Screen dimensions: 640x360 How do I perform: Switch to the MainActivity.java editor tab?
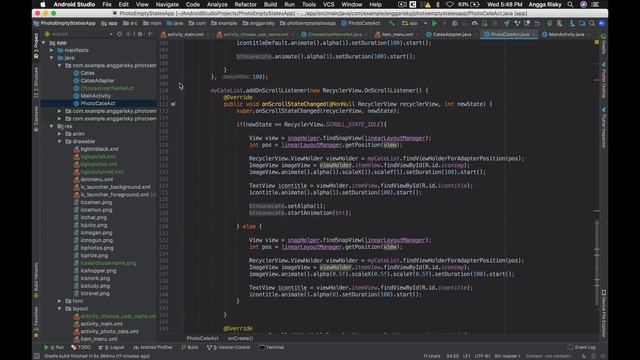point(566,35)
